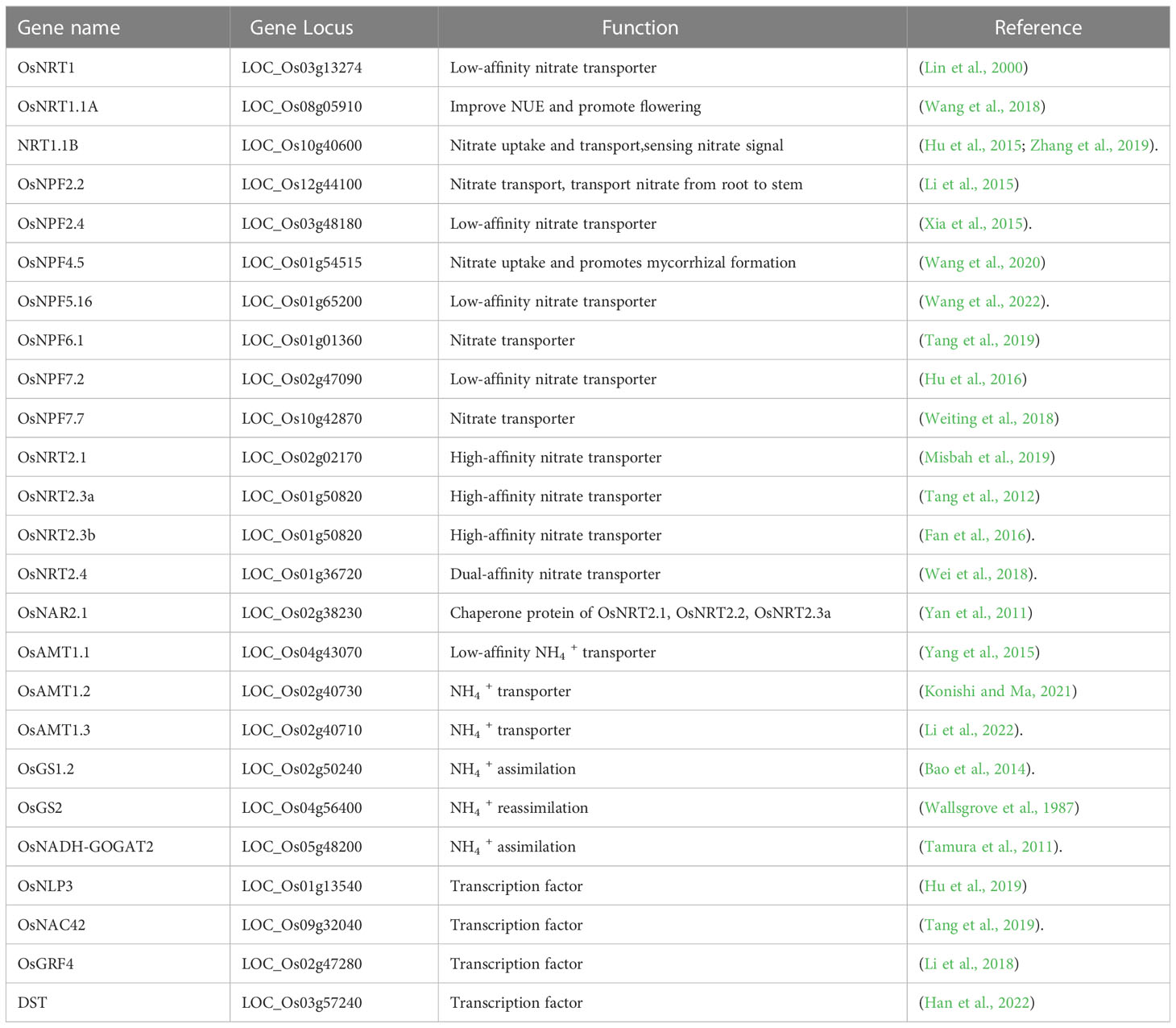
Task: Follow the Li et al., 2022 link
Action: pyautogui.click(x=969, y=730)
